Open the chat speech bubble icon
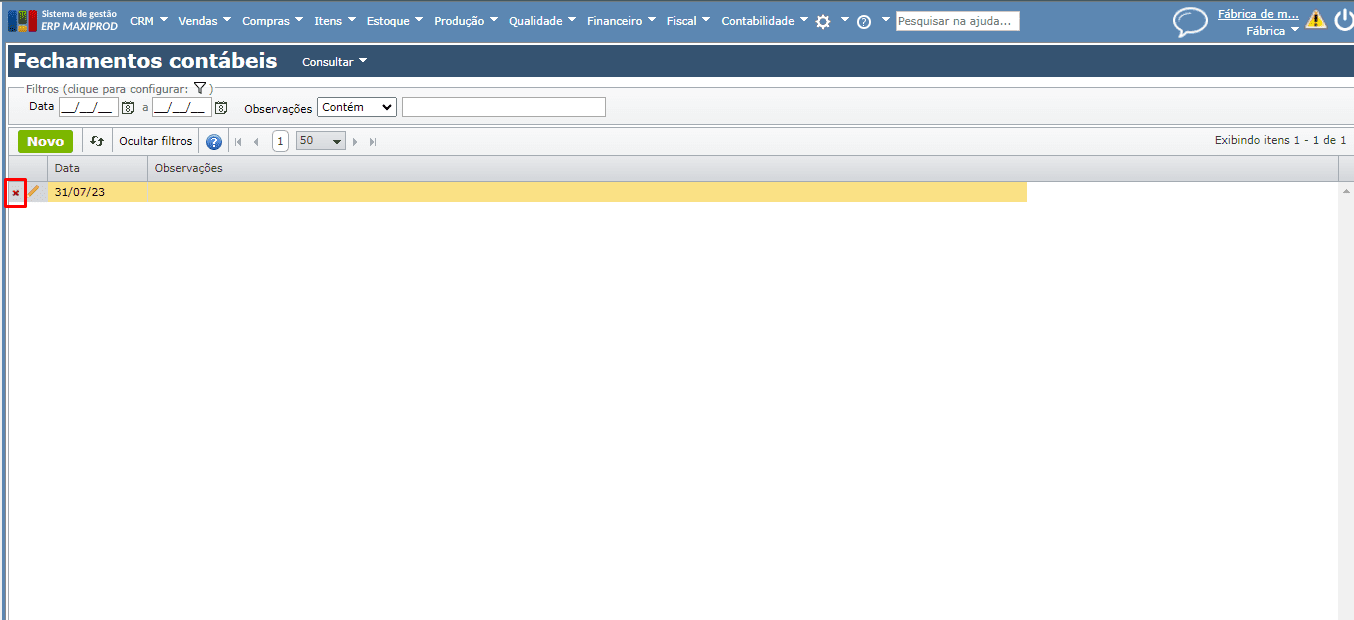1354x620 pixels. click(1190, 22)
